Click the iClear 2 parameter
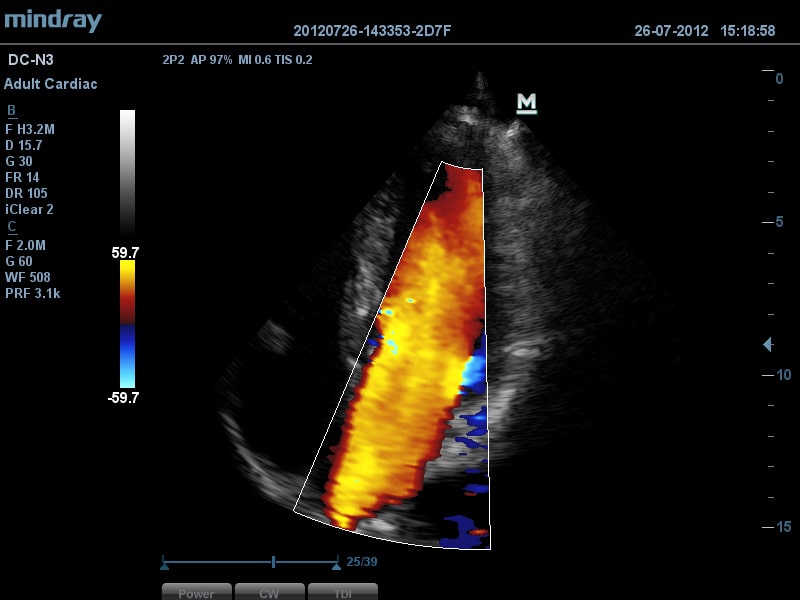 pos(29,209)
